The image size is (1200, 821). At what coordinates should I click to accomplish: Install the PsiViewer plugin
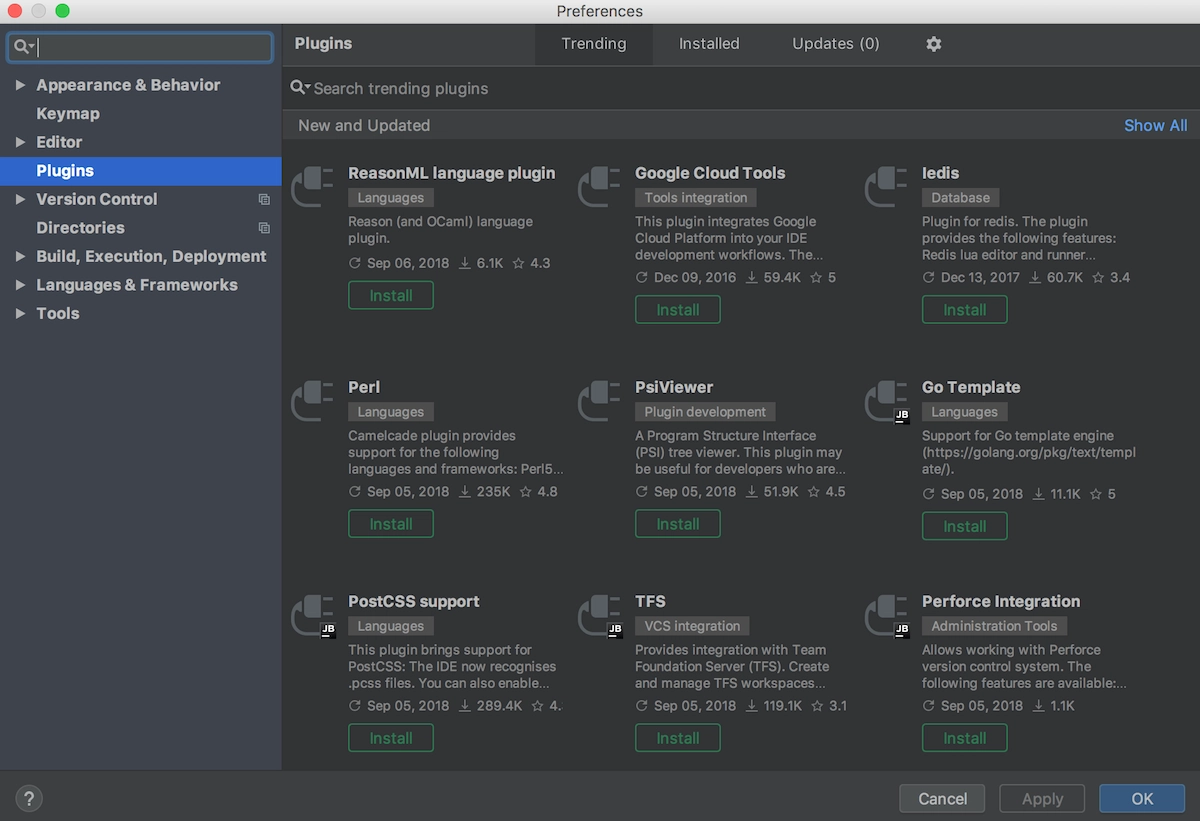[x=678, y=524]
